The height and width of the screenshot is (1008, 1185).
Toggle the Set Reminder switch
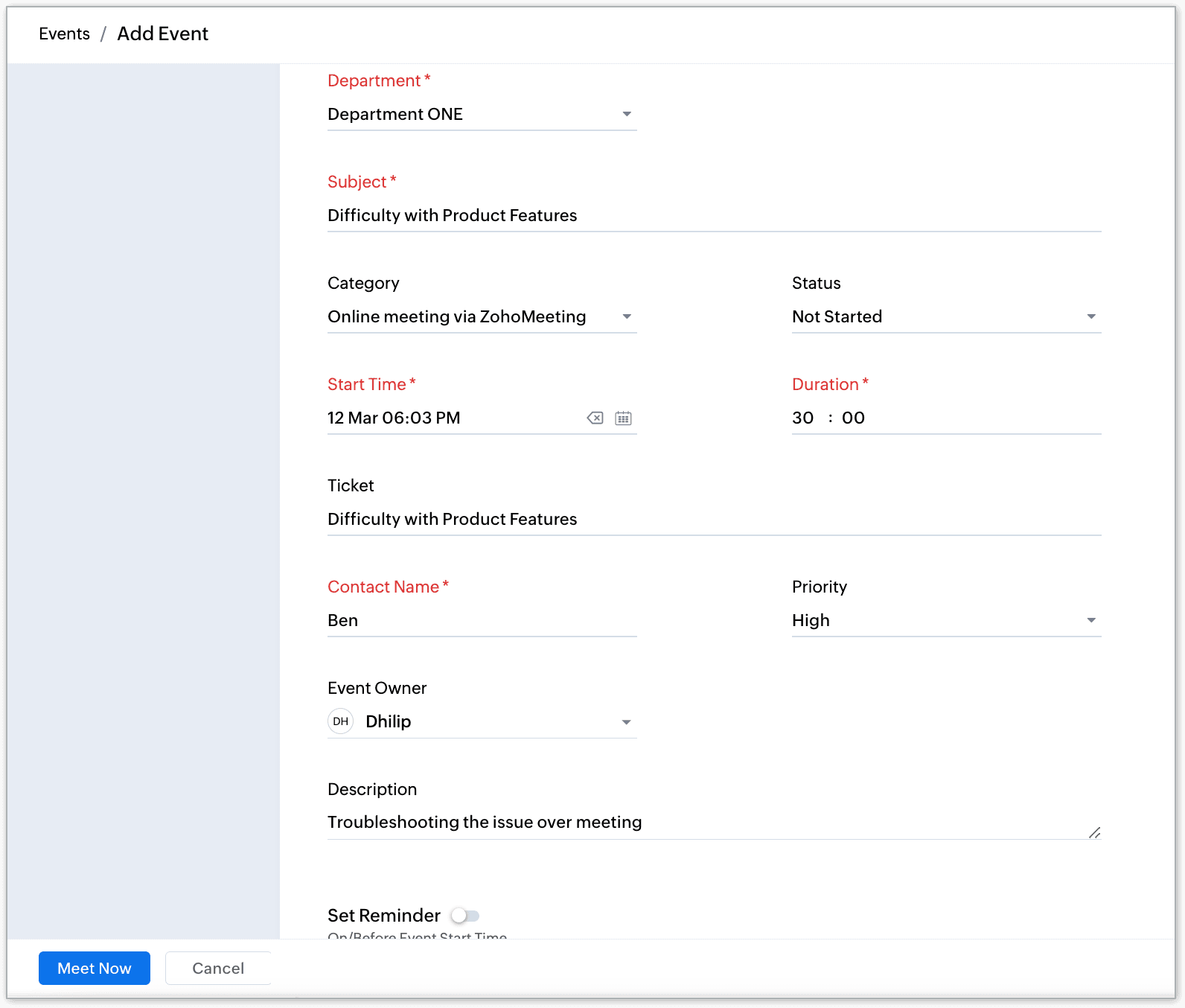coord(465,916)
